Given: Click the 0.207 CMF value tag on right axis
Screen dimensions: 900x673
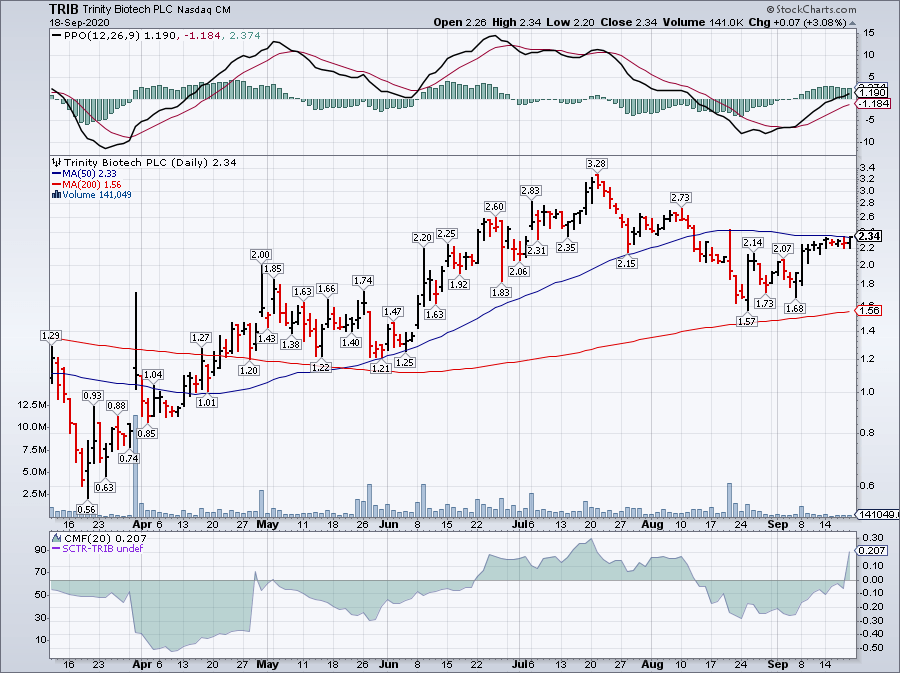Looking at the screenshot, I should (x=872, y=550).
